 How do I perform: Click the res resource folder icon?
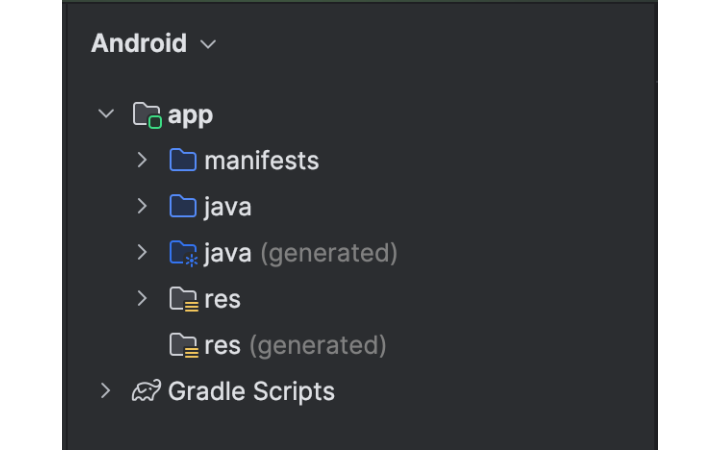point(183,299)
